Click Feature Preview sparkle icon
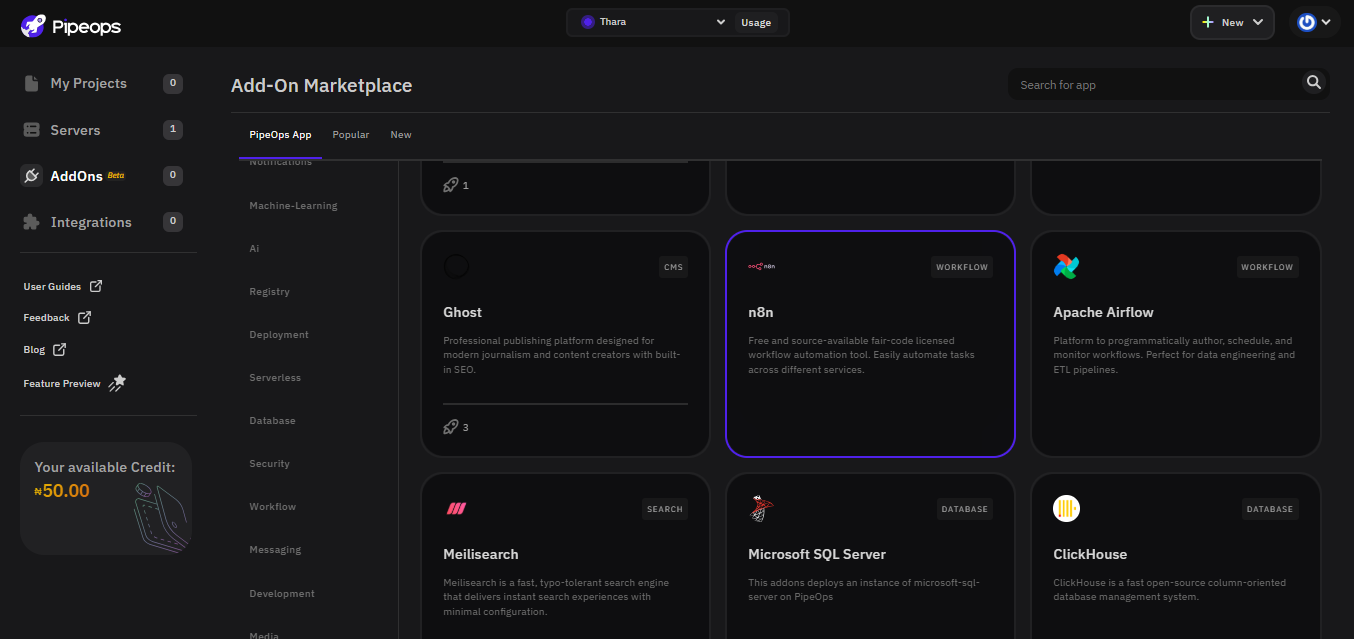 click(x=117, y=383)
